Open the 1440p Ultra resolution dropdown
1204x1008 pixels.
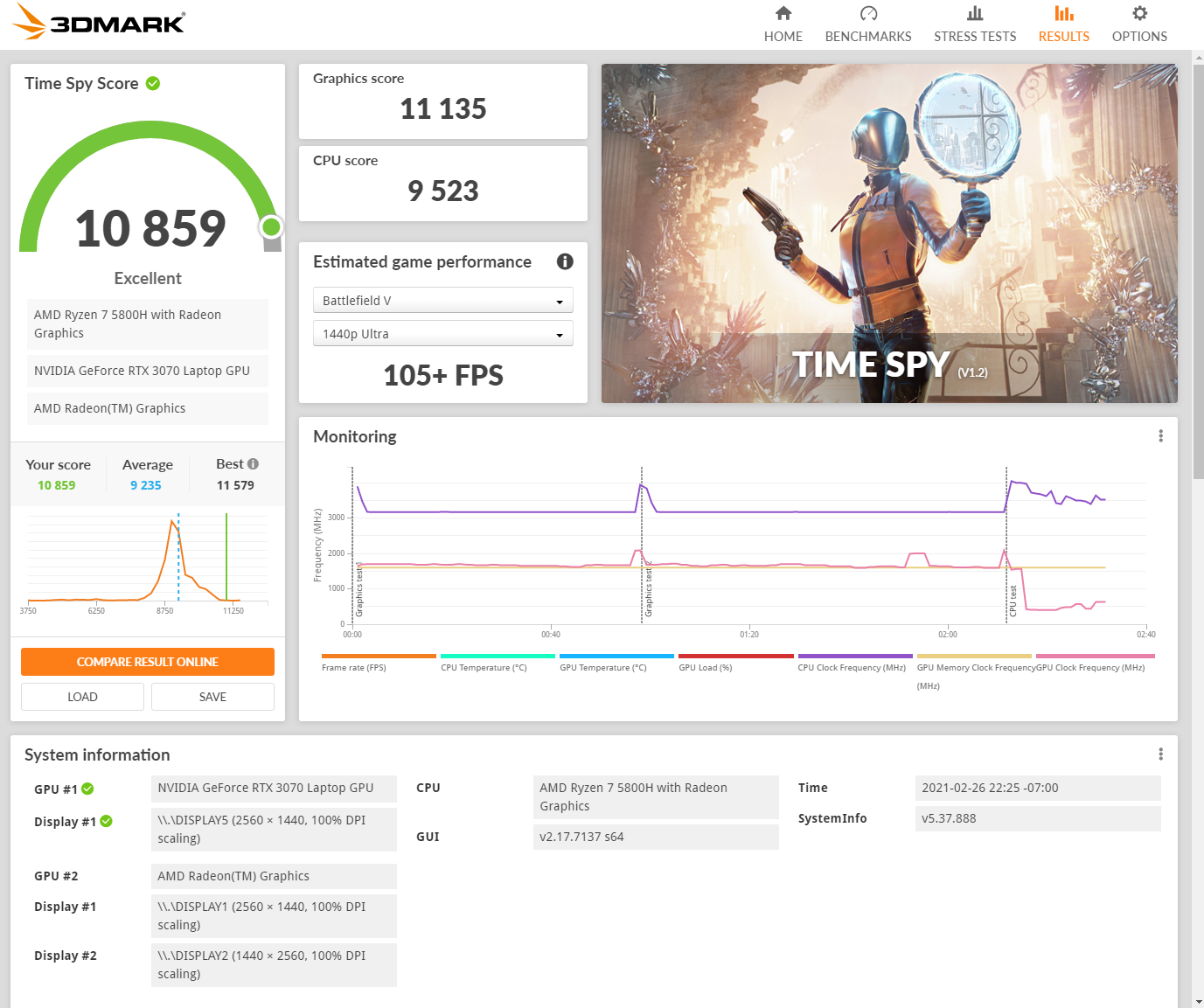[x=443, y=333]
